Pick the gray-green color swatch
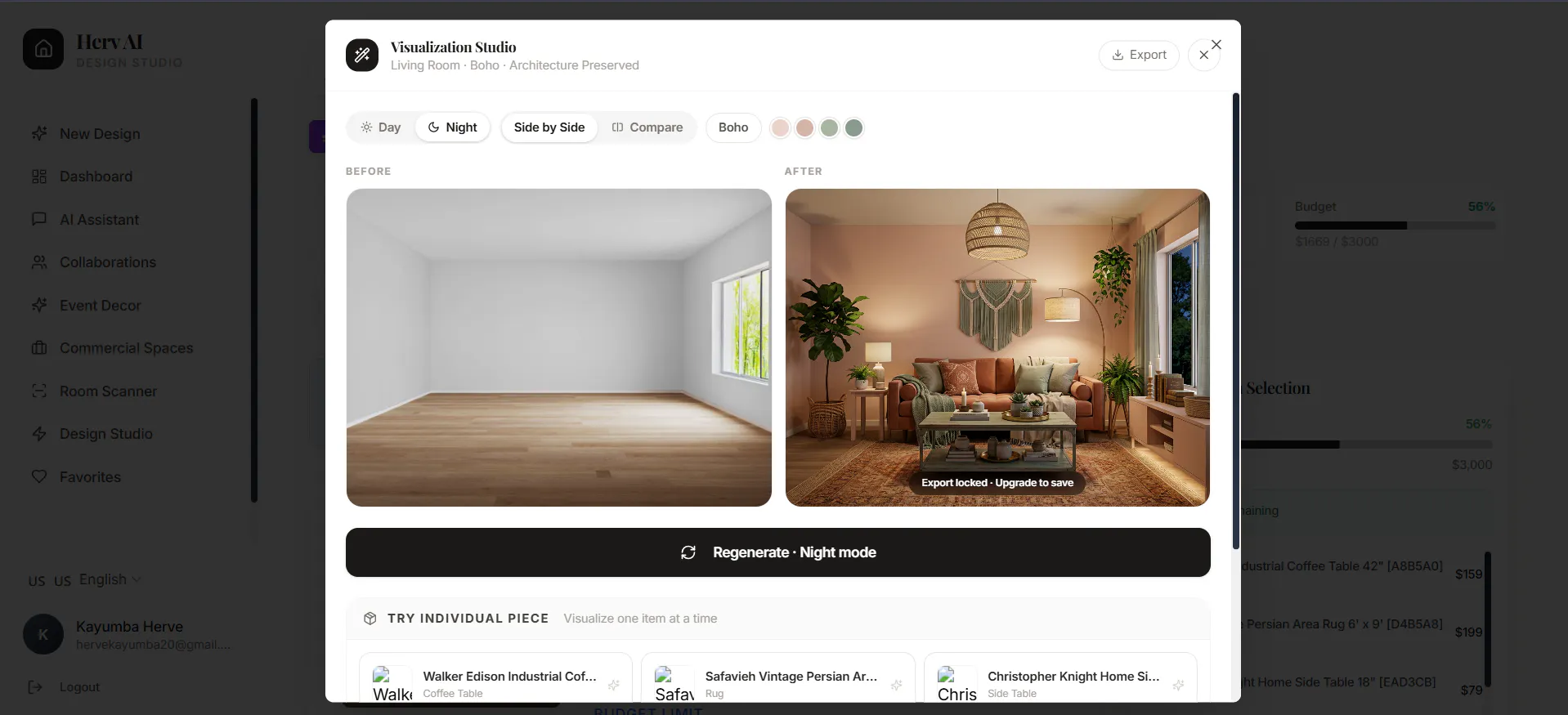This screenshot has height=715, width=1568. click(854, 127)
